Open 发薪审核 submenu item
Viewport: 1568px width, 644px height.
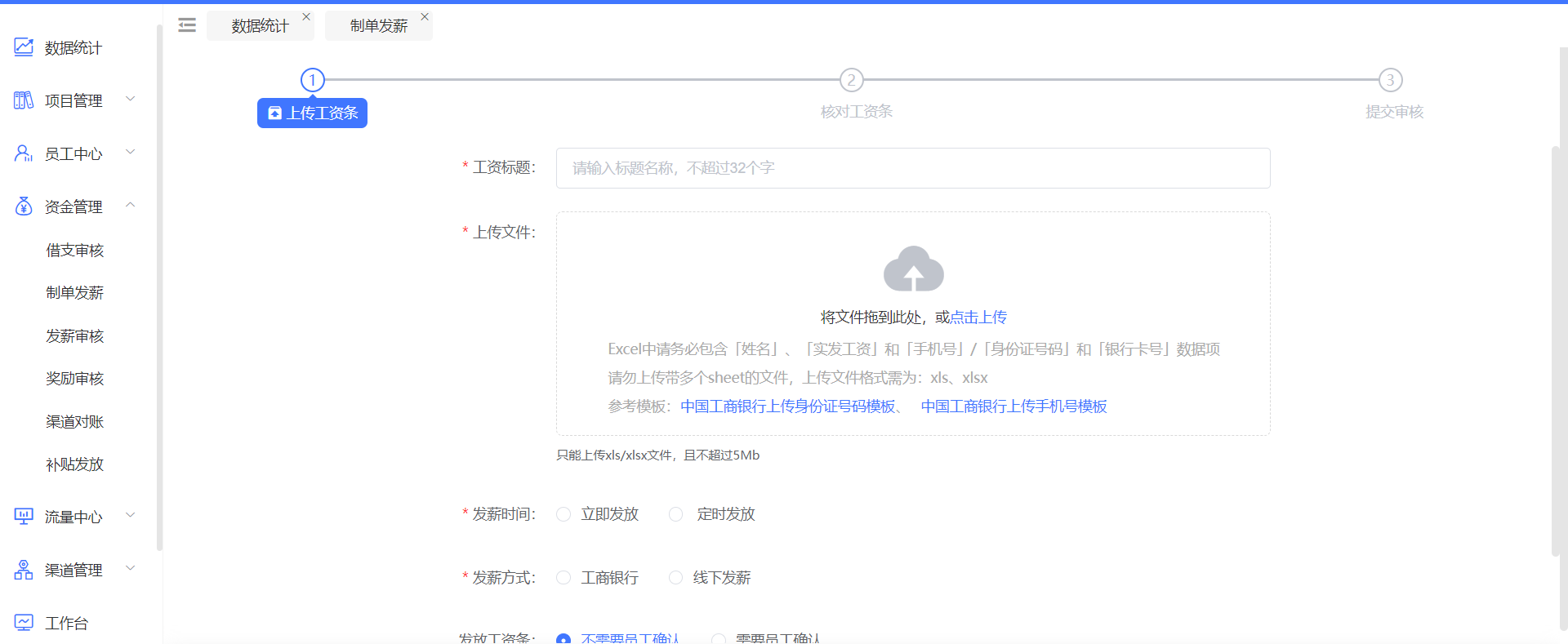[x=75, y=336]
